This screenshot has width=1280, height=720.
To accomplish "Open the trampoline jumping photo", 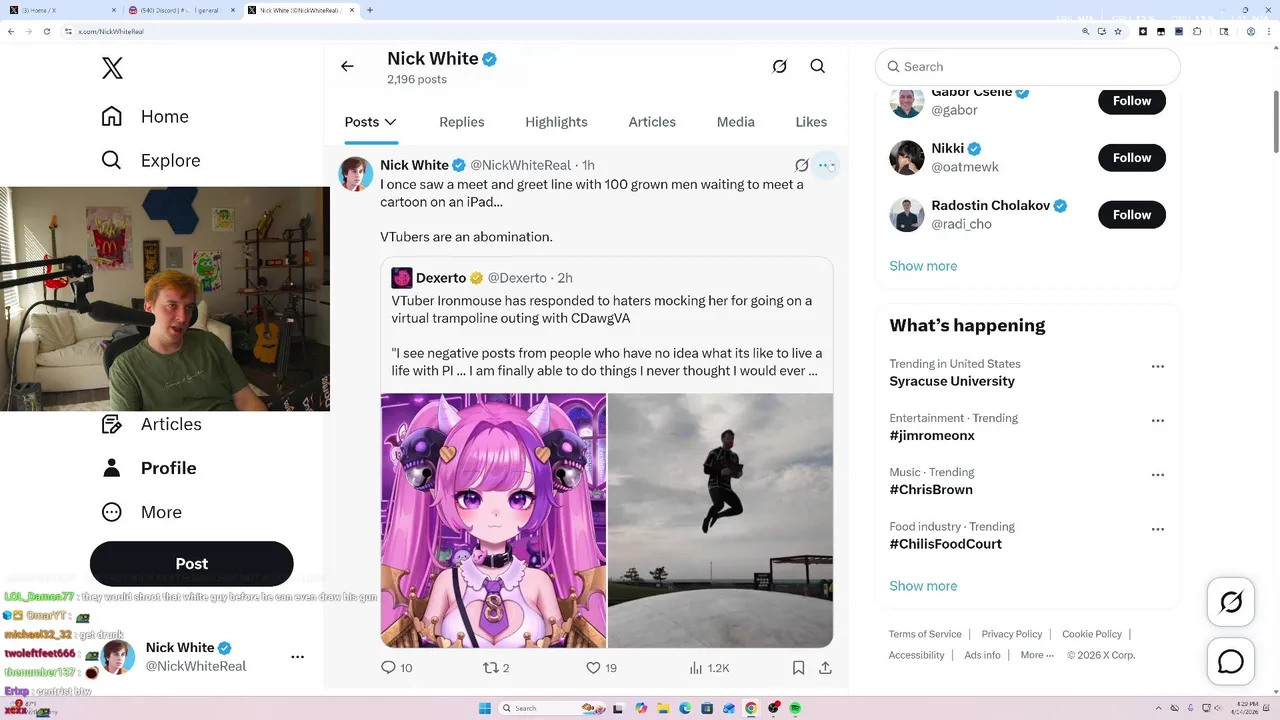I will click(x=721, y=521).
